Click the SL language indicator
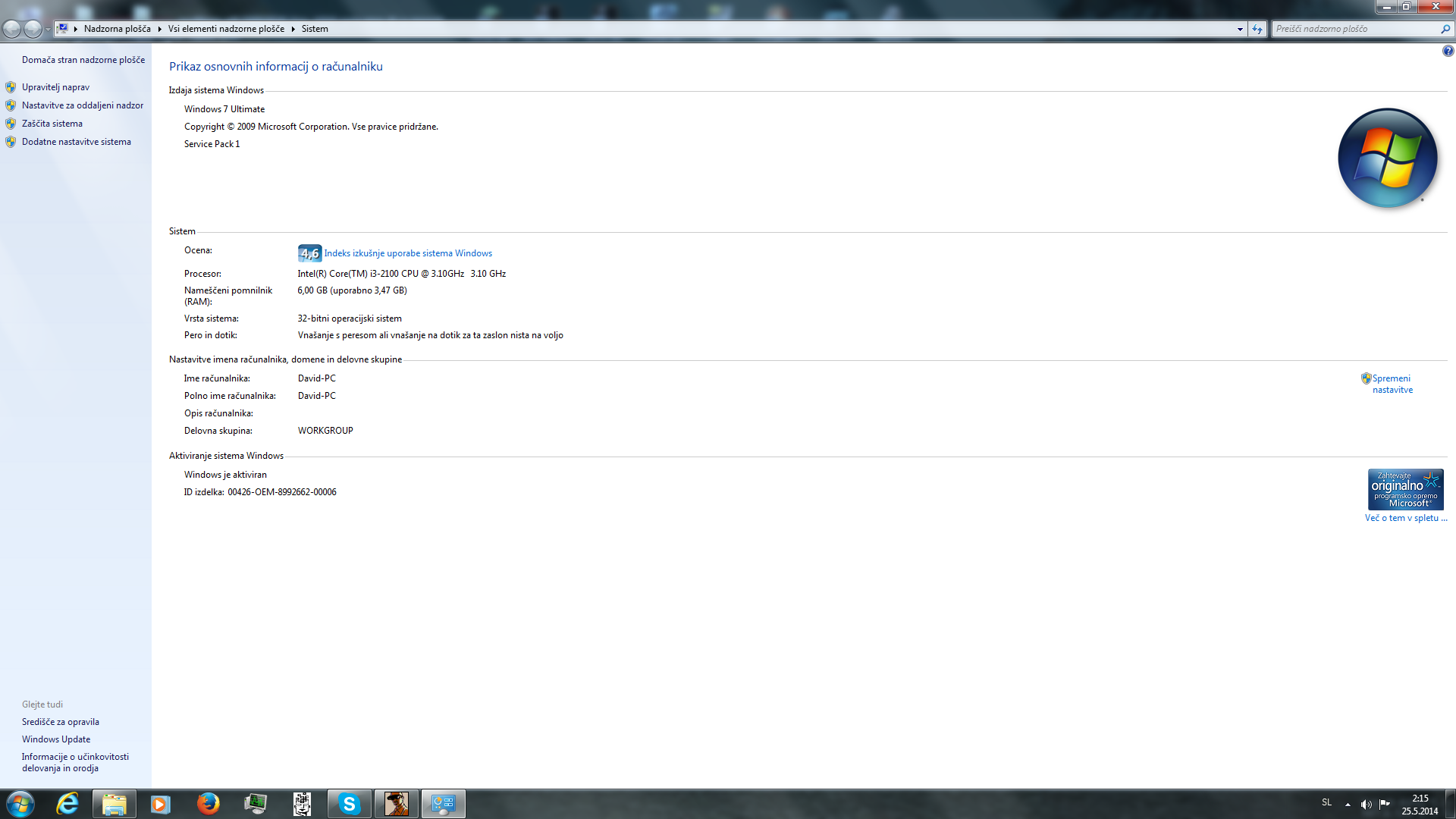1456x819 pixels. pos(1326,802)
